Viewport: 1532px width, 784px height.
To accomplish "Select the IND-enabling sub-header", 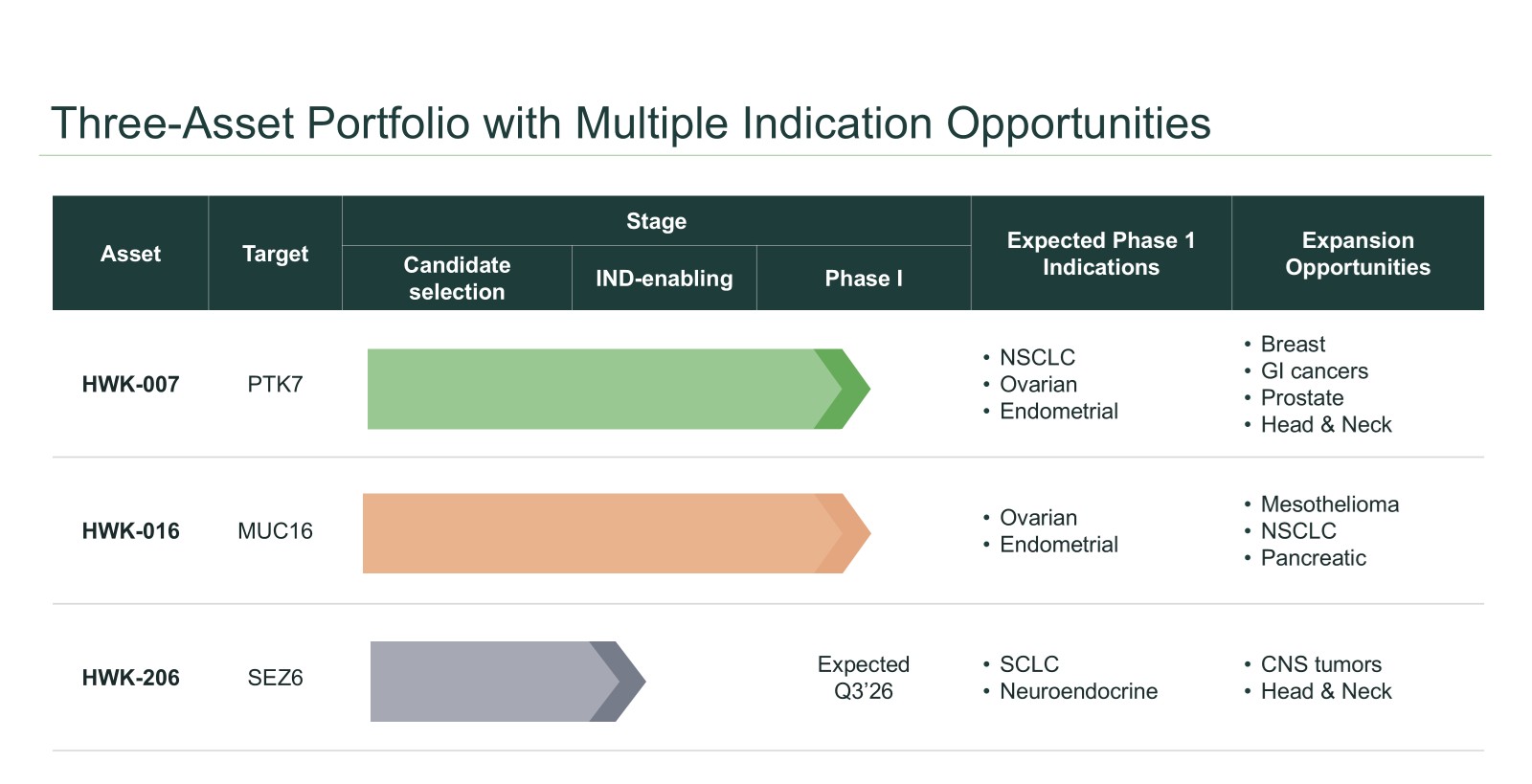I will tap(664, 279).
